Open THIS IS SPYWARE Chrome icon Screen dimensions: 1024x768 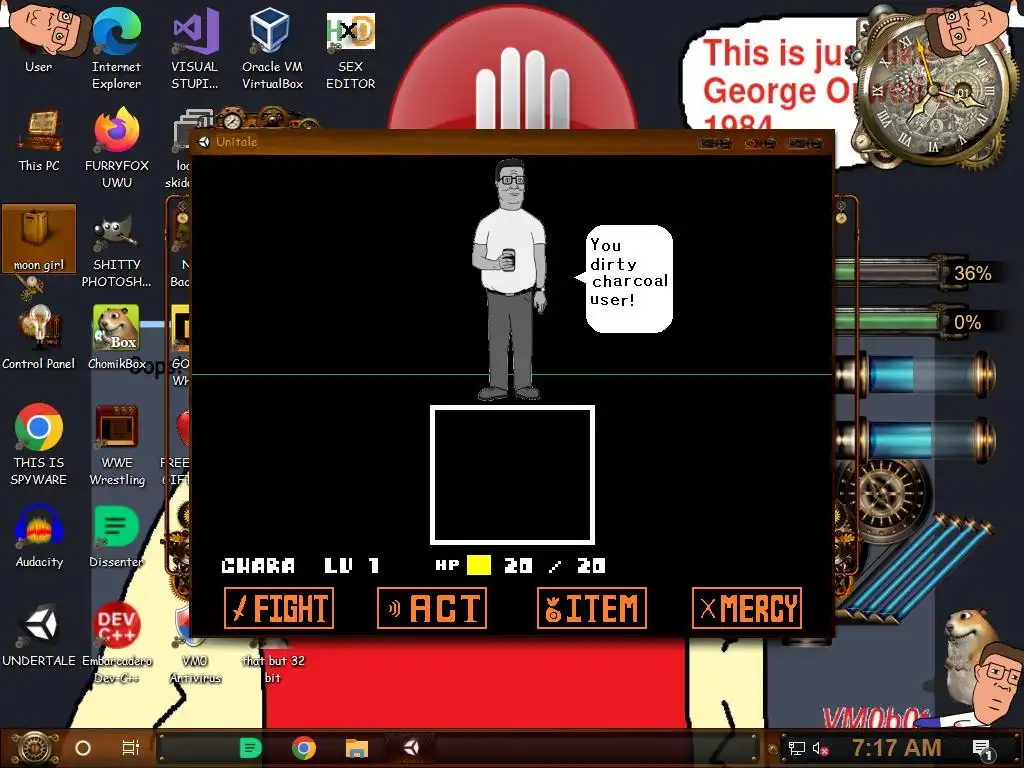[x=39, y=445]
